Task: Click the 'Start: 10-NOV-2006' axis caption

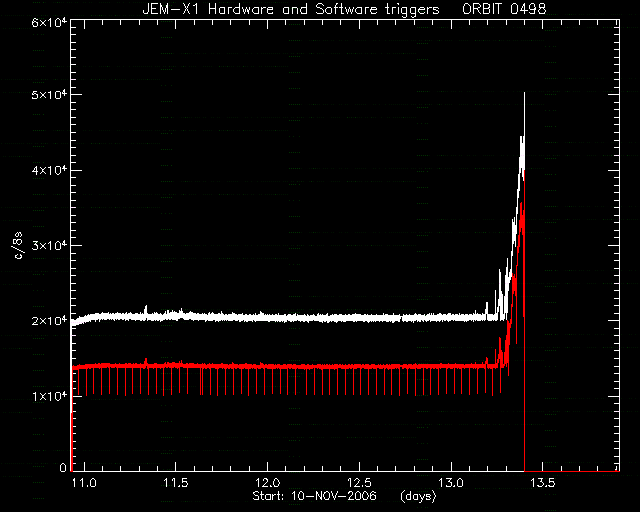Action: tap(314, 496)
